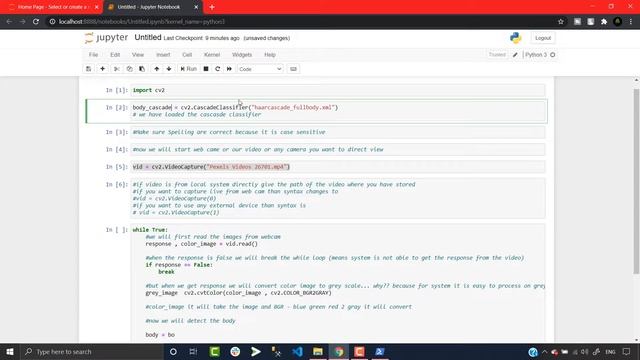Click the Logout button
The width and height of the screenshot is (640, 360).
tap(543, 38)
